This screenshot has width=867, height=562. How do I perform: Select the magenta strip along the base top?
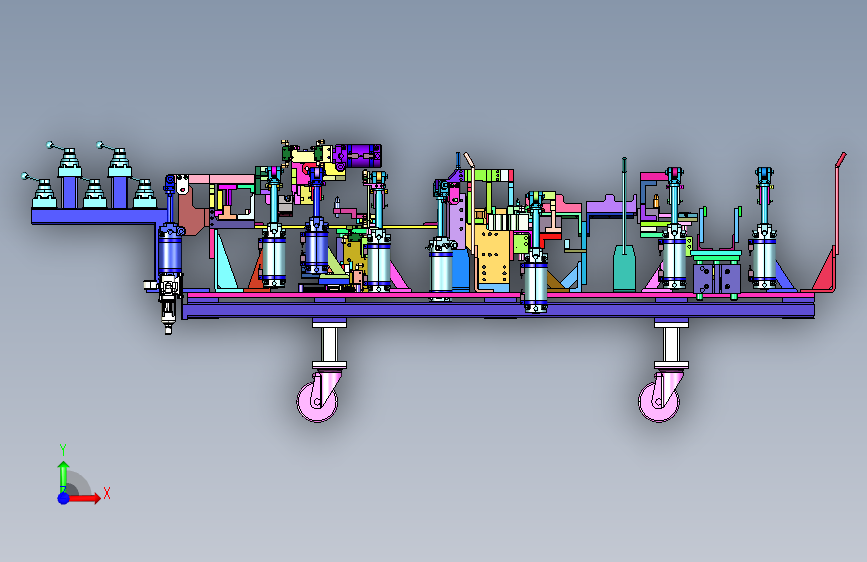pyautogui.click(x=500, y=295)
